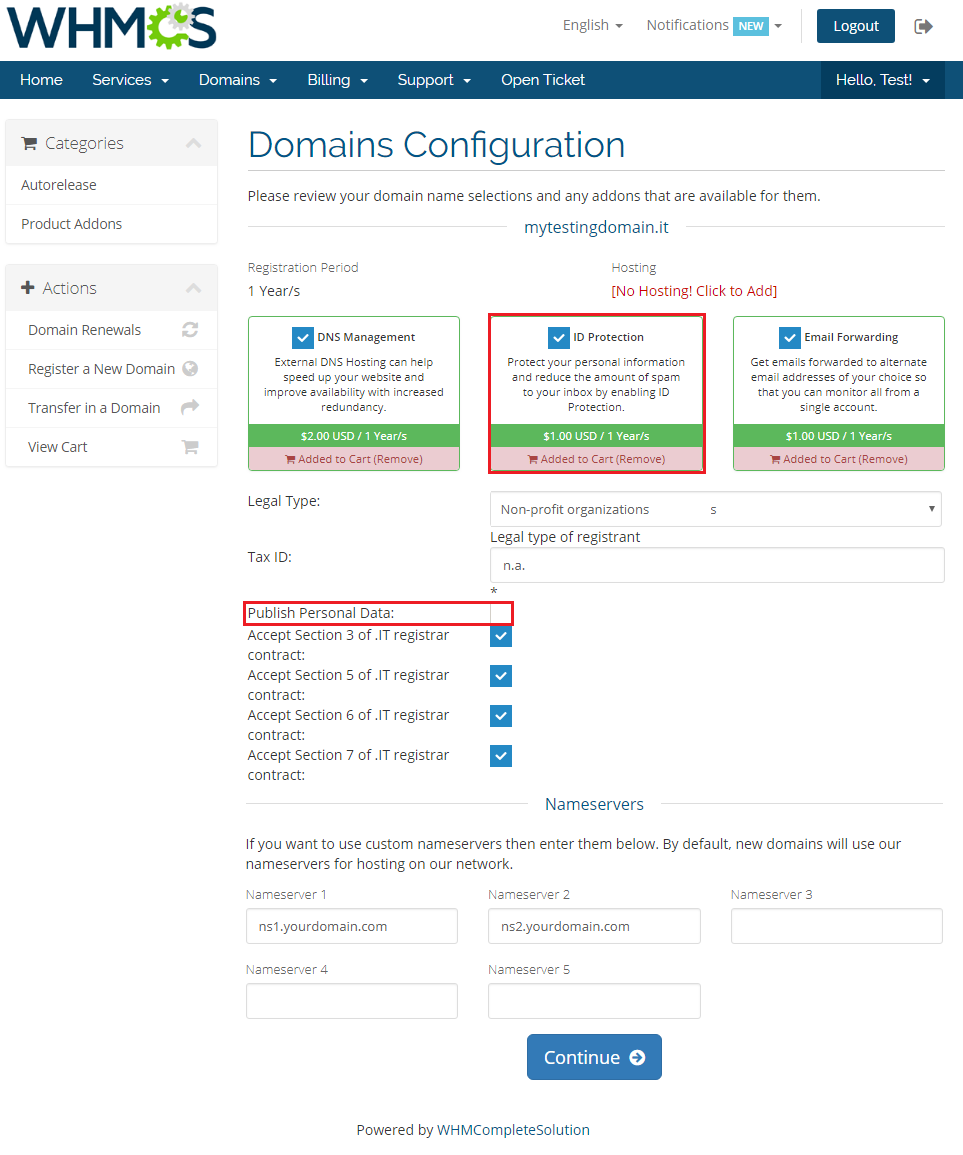Toggle Accept Section 5 checkbox

[x=501, y=676]
